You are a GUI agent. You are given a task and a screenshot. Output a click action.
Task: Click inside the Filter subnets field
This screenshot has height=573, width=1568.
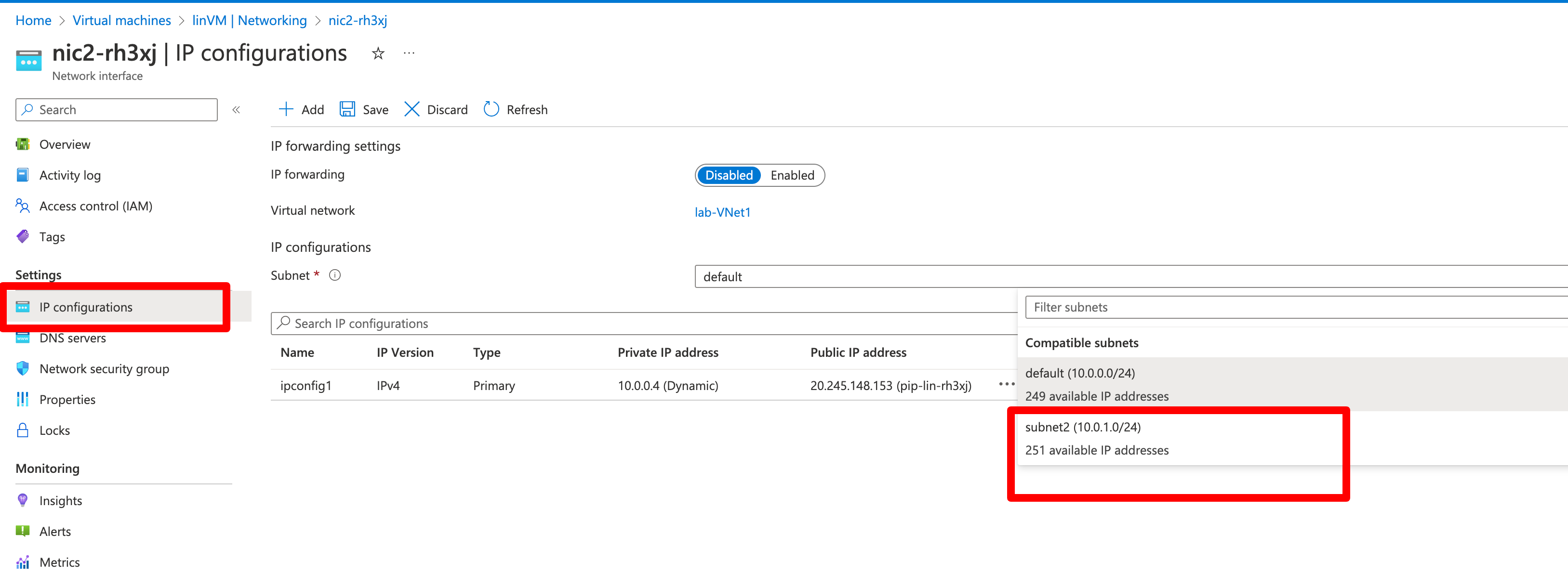[1156, 307]
